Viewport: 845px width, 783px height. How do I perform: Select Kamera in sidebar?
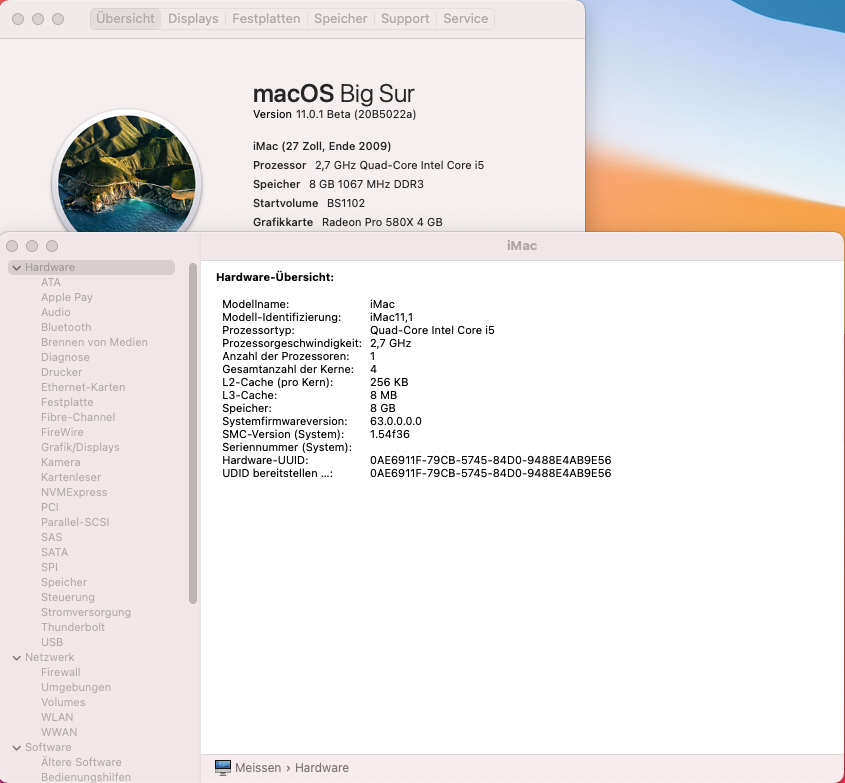60,462
